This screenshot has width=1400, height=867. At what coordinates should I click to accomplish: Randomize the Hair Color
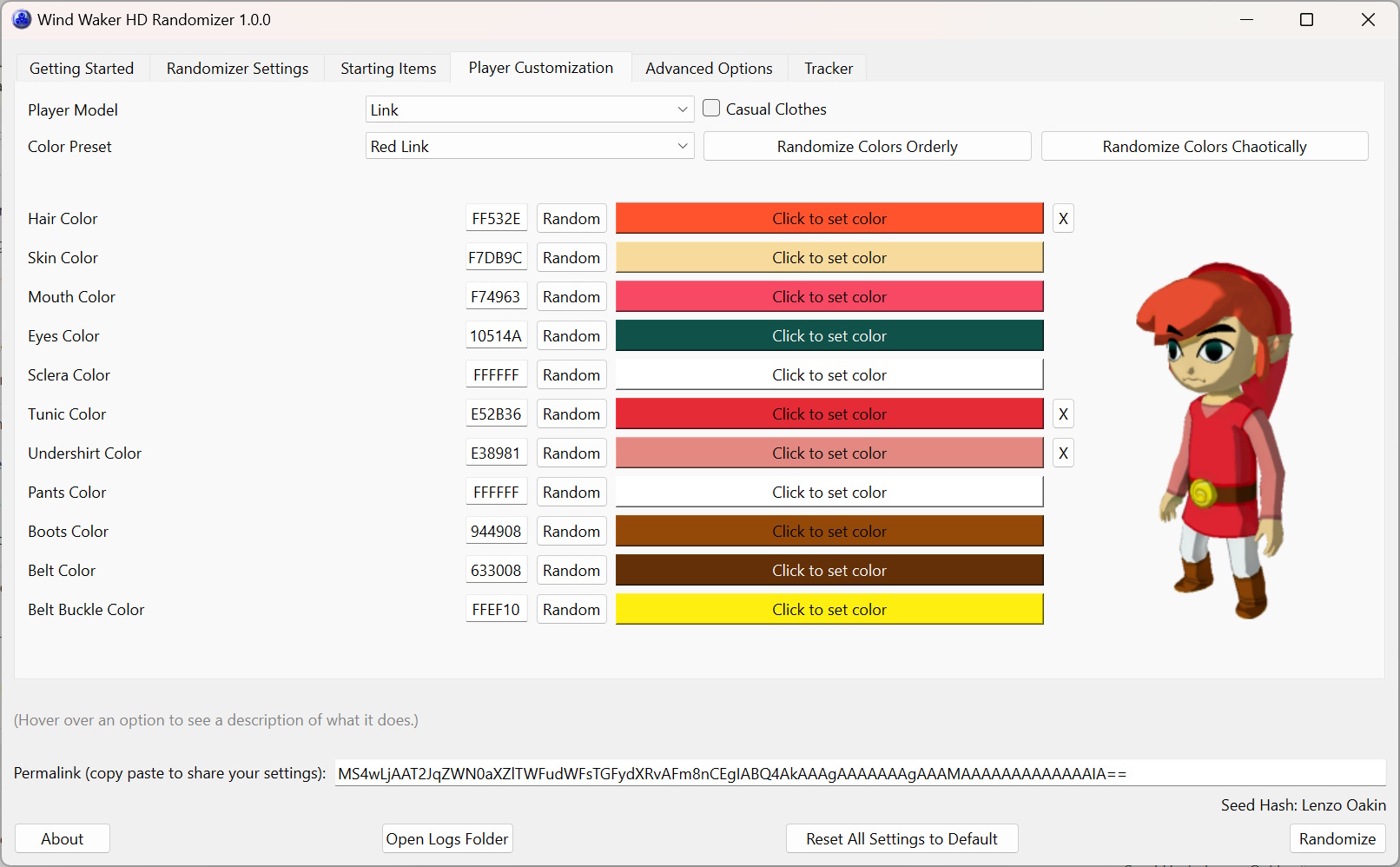click(571, 219)
